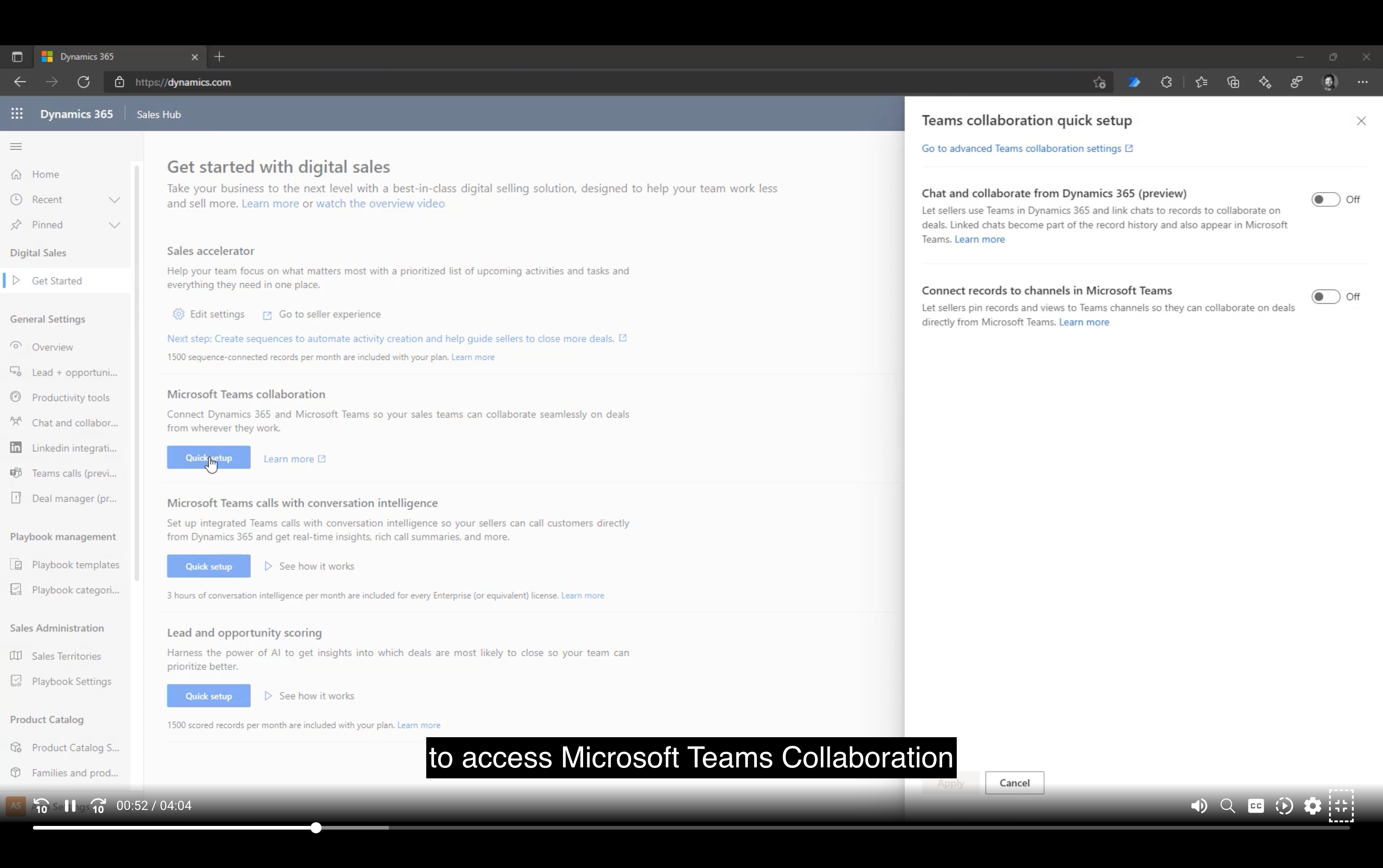The width and height of the screenshot is (1383, 868).
Task: Toggle closed captions in video player
Action: pyautogui.click(x=1255, y=805)
